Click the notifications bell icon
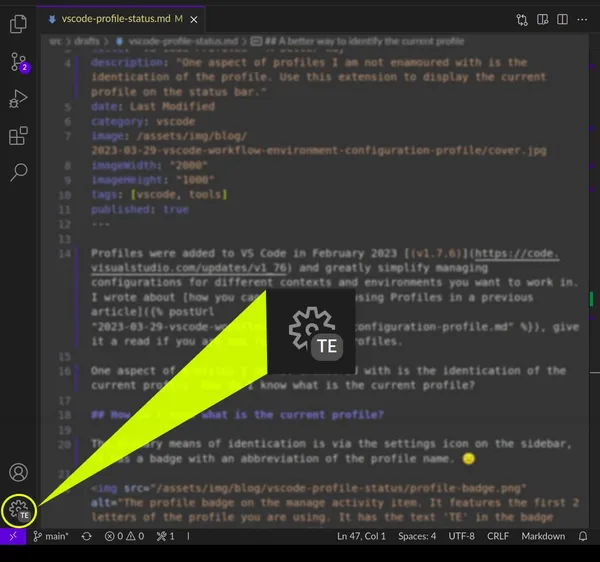This screenshot has height=562, width=600. 583,537
